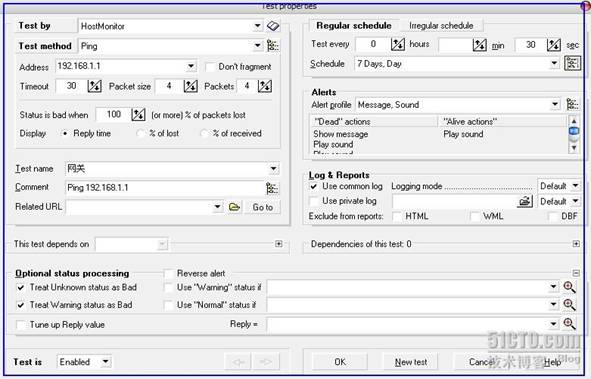This screenshot has height=379, width=591.
Task: Expand the This test depends on section
Action: pyautogui.click(x=279, y=244)
